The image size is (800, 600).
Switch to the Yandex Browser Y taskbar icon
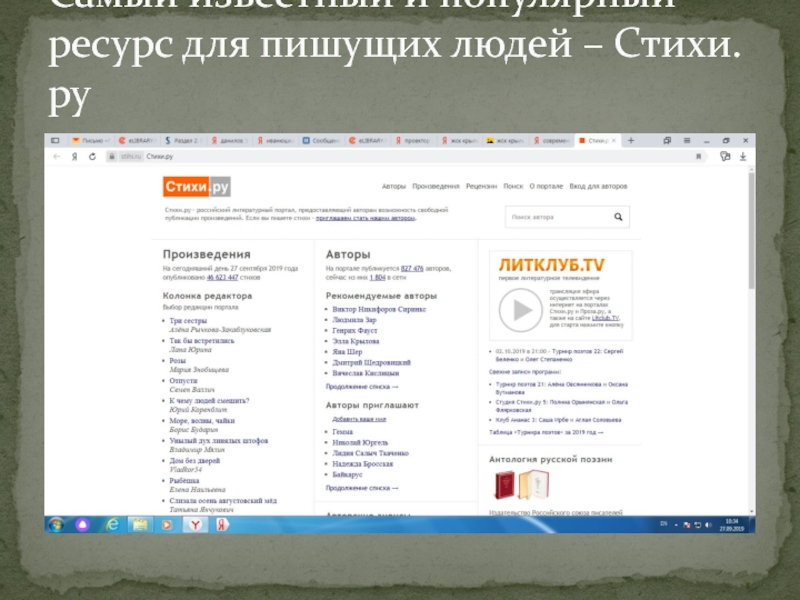[195, 524]
